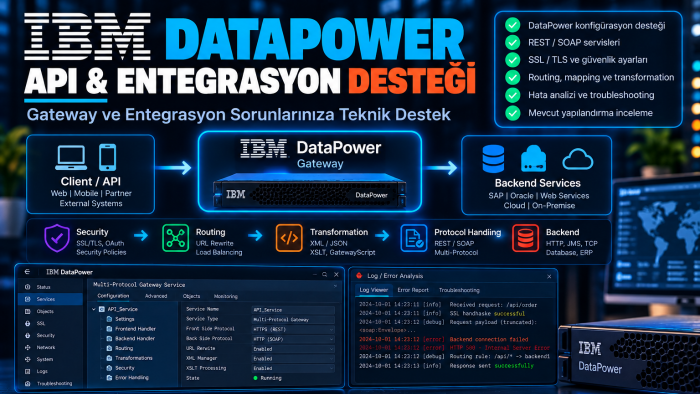Click the API_Service tree node icon
Viewport: 700px width, 394px height.
click(x=102, y=309)
